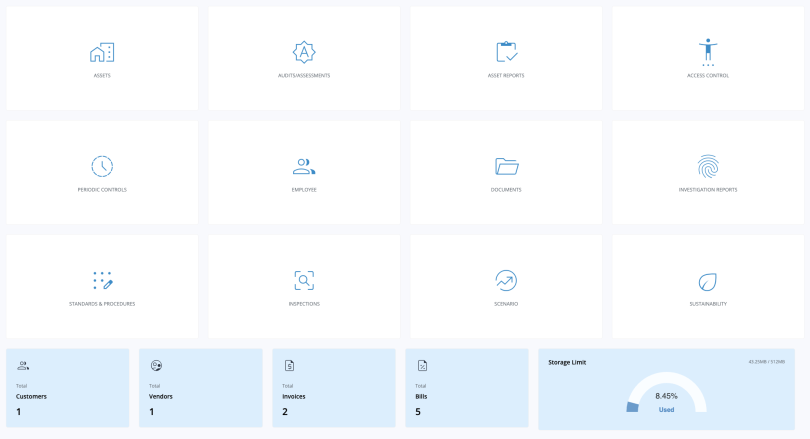Viewport: 810px width, 439px height.
Task: Open the Access Control person icon
Action: tap(708, 51)
